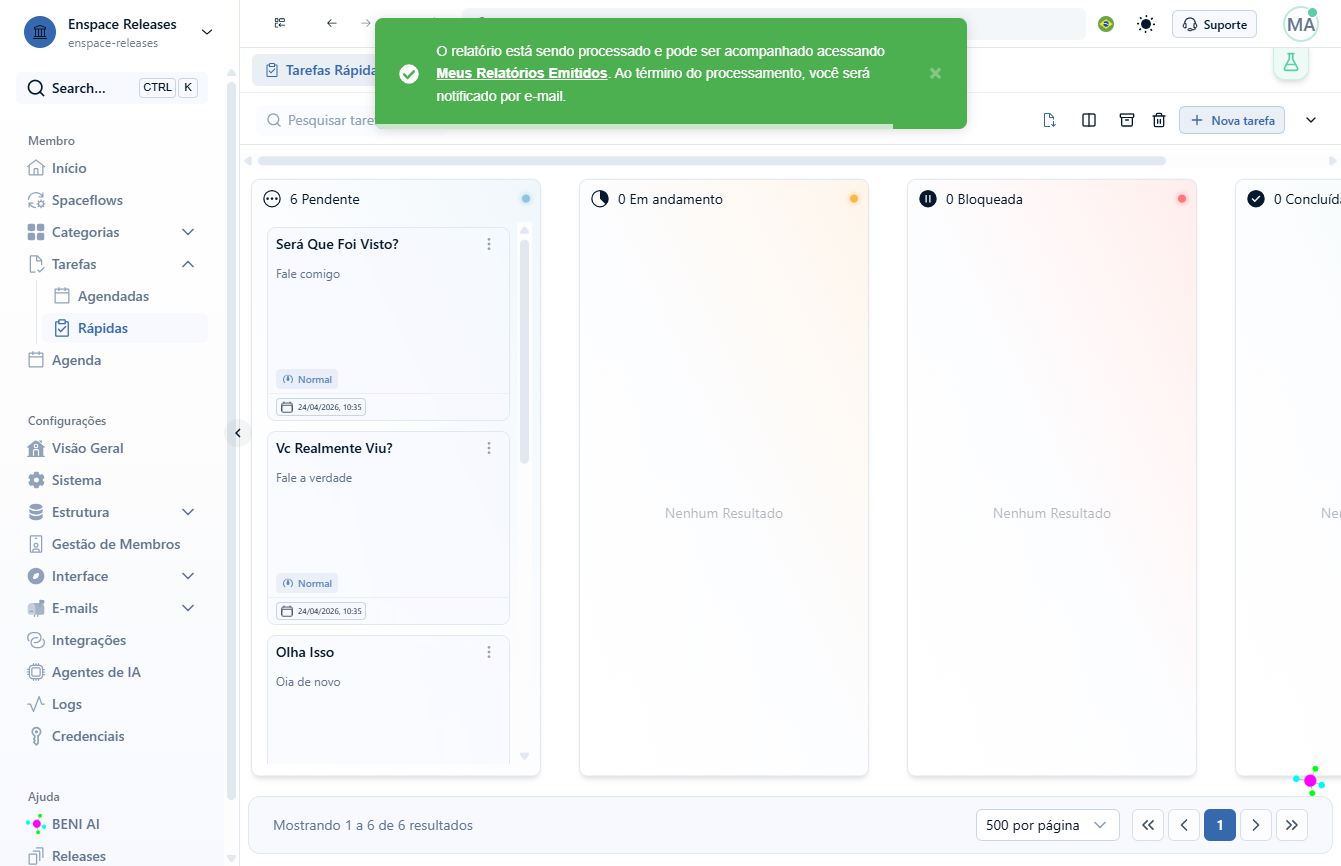Image resolution: width=1341 pixels, height=866 pixels.
Task: Click the Suporte button
Action: click(x=1214, y=24)
